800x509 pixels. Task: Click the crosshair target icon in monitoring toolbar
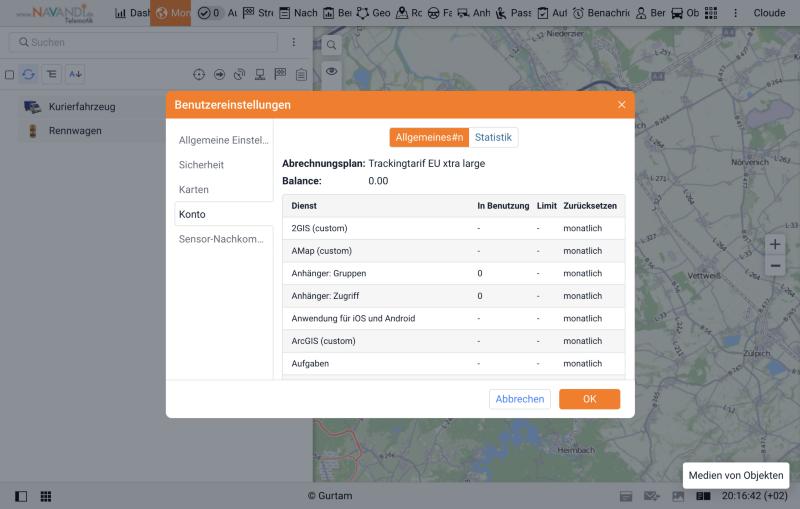[199, 74]
